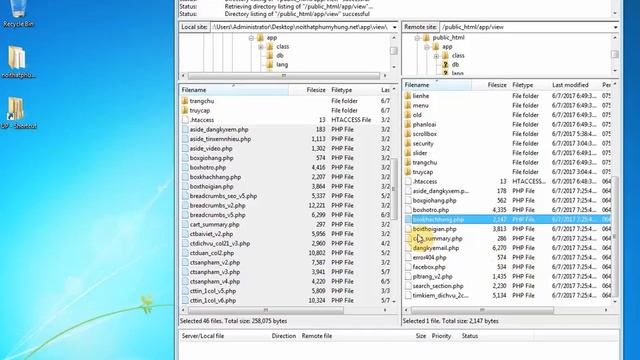Select the db folder in the local tree
640x360 pixels.
click(x=280, y=56)
